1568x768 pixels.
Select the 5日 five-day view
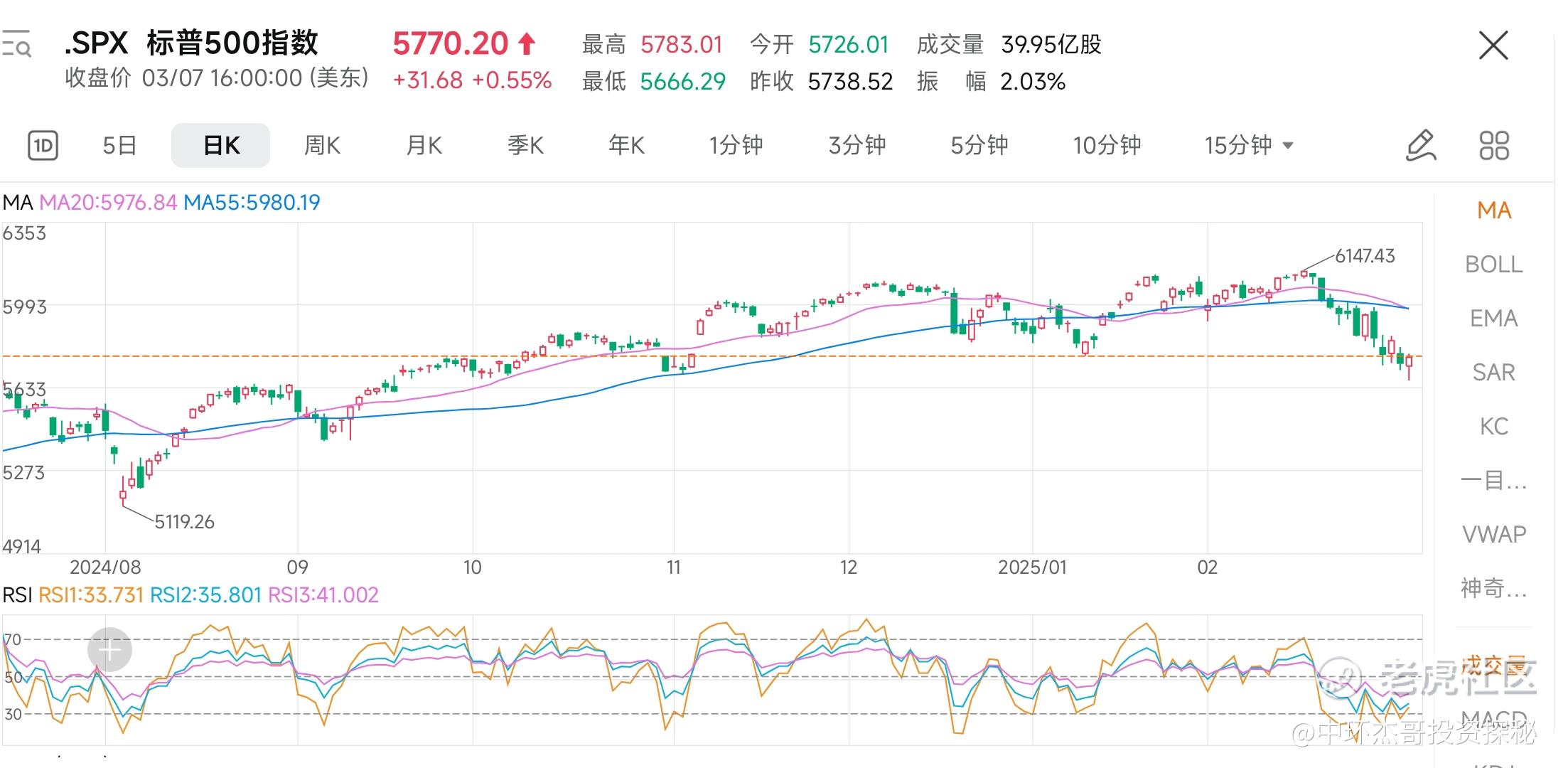(x=119, y=146)
